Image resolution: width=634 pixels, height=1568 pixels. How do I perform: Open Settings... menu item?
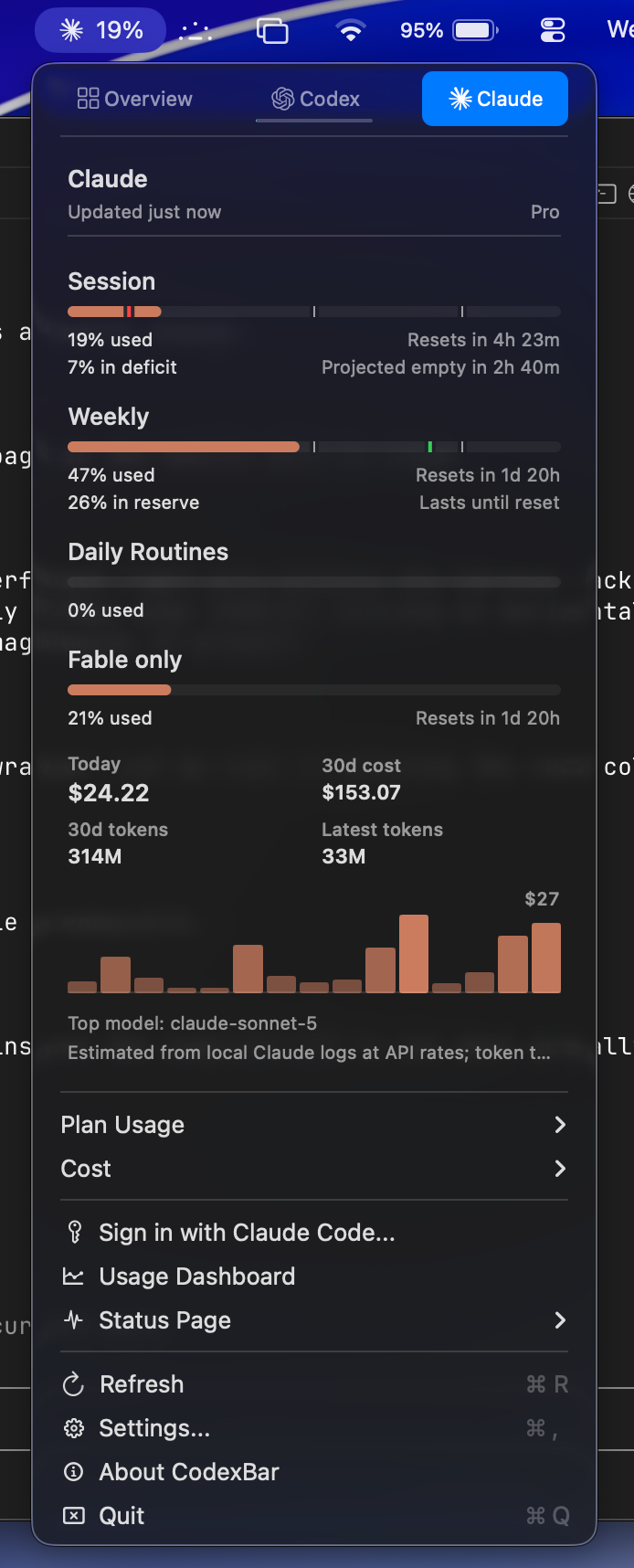tap(314, 1428)
